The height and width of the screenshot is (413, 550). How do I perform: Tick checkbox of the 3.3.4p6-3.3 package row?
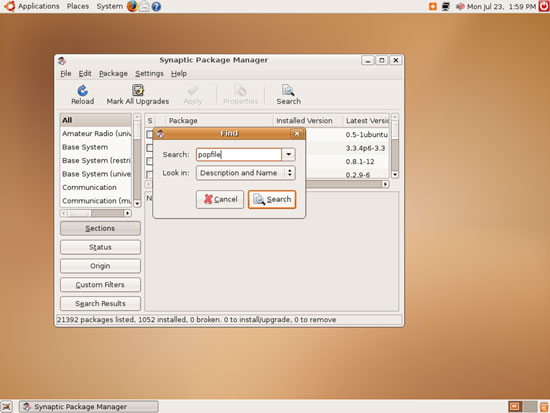pyautogui.click(x=149, y=148)
